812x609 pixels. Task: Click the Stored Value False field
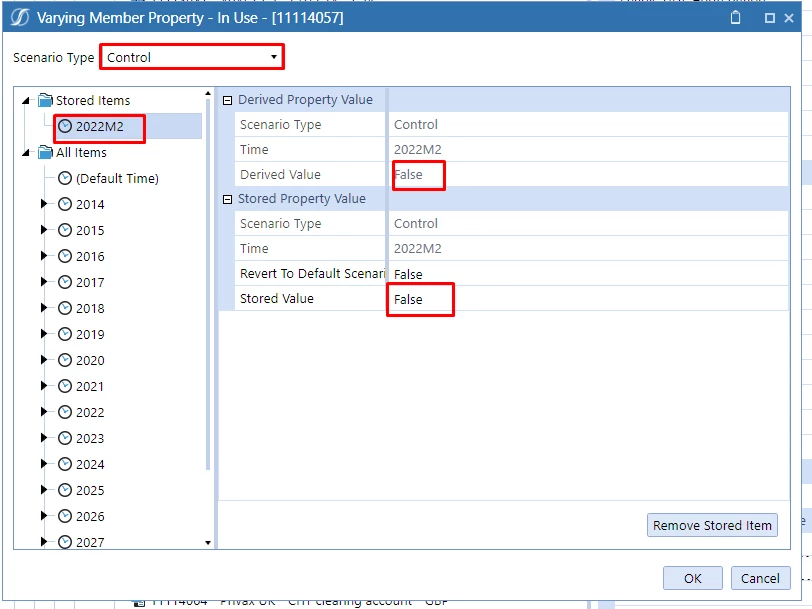588,299
